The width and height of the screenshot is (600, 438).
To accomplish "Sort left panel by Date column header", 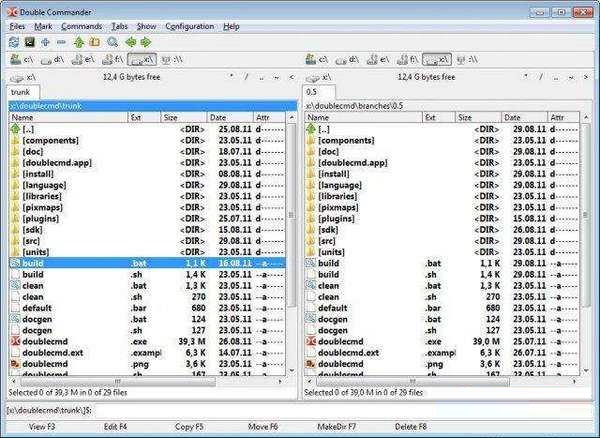I will [230, 117].
